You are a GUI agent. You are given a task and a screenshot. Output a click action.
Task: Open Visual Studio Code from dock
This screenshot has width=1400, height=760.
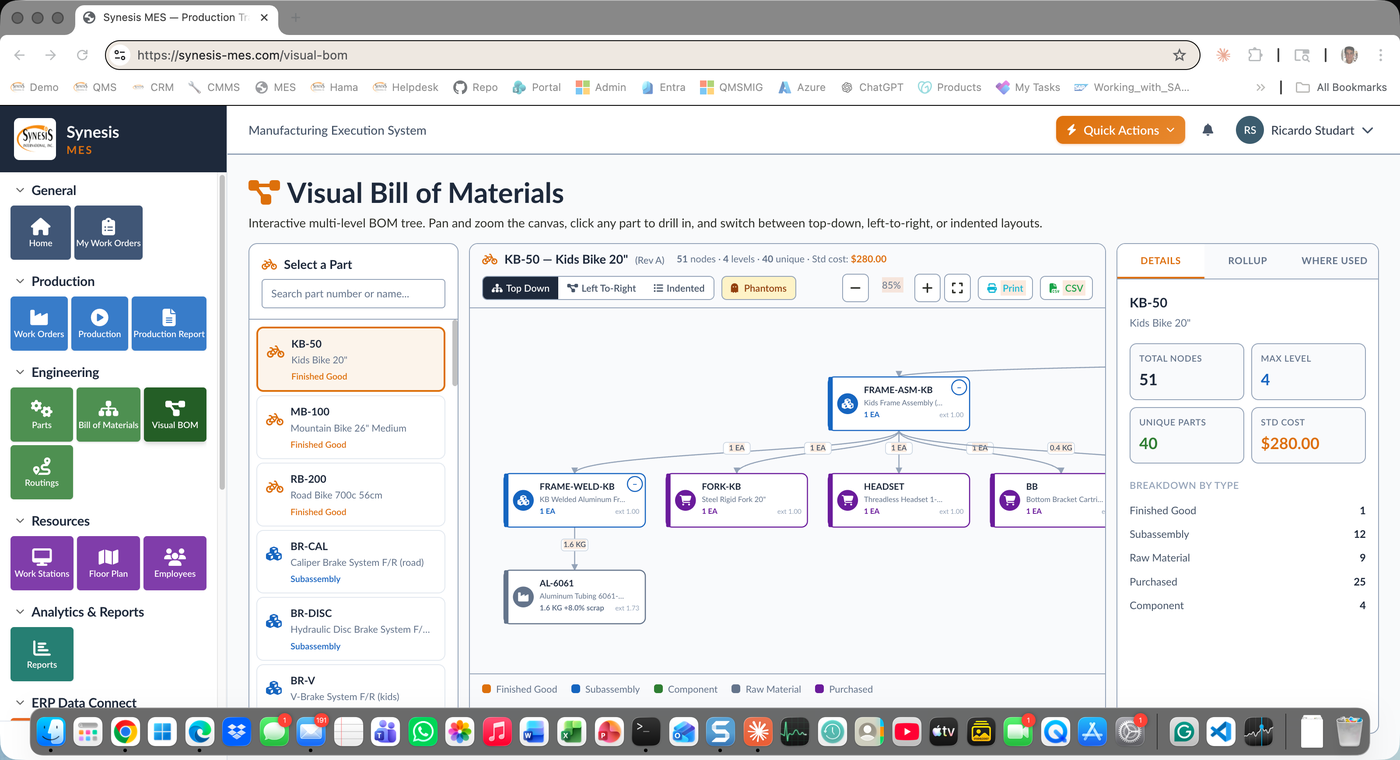pos(1221,732)
